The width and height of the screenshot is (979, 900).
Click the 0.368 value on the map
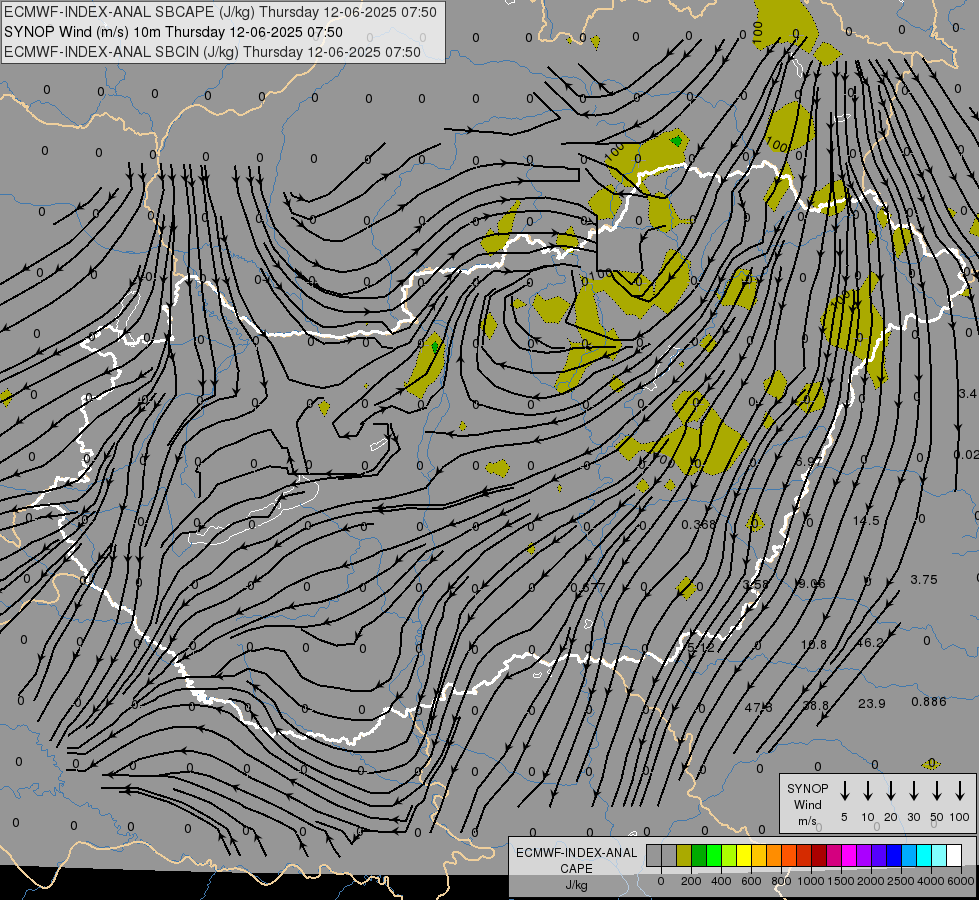tap(699, 525)
